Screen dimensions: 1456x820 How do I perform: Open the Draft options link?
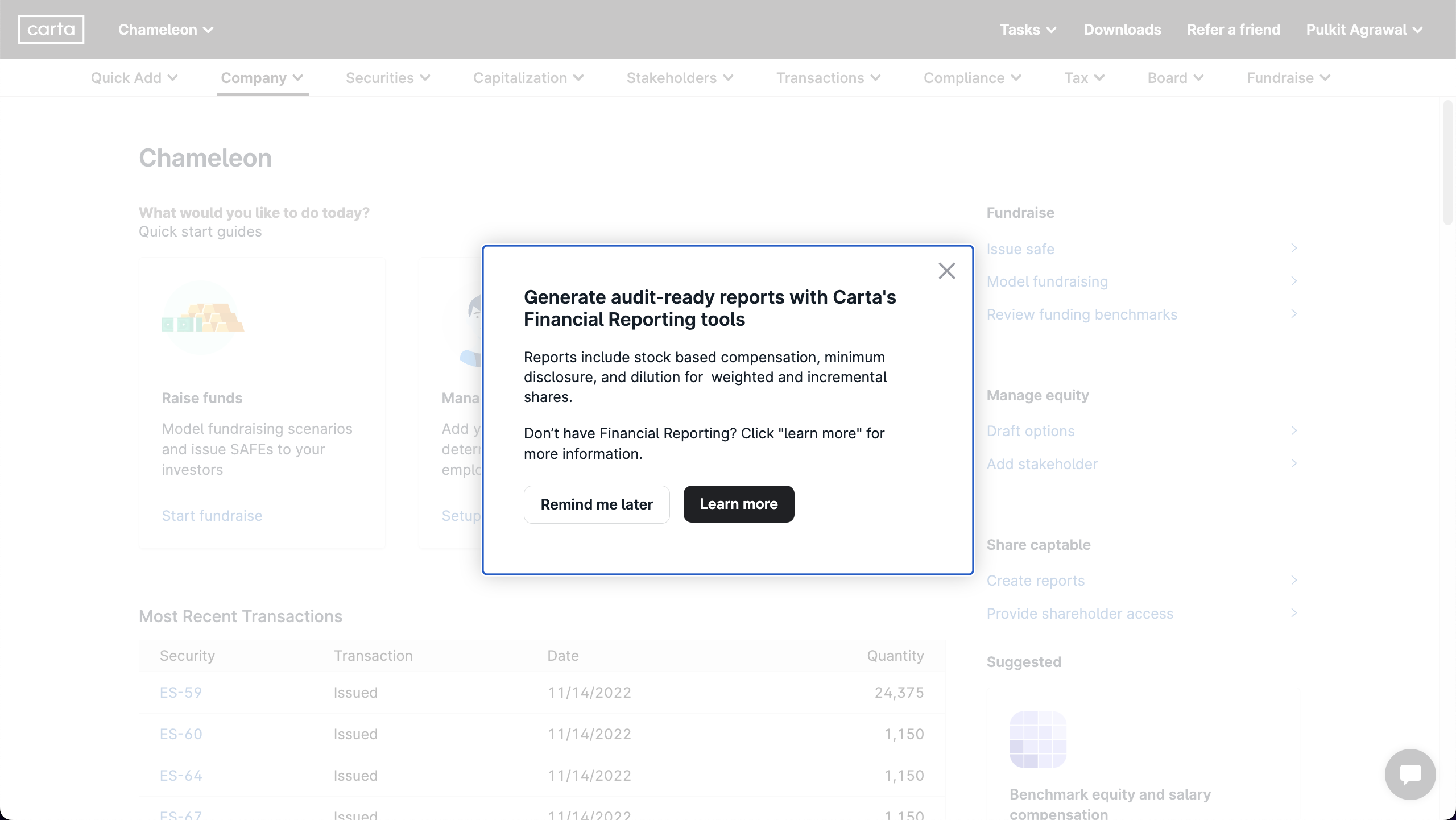pyautogui.click(x=1031, y=431)
